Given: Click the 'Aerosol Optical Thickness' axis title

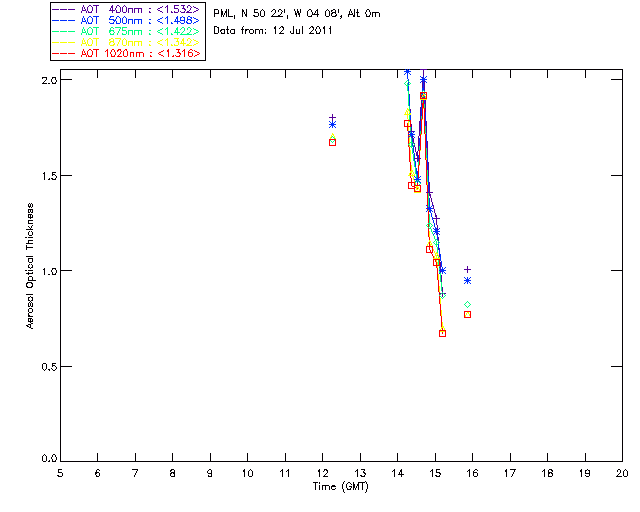Looking at the screenshot, I should pos(30,266).
